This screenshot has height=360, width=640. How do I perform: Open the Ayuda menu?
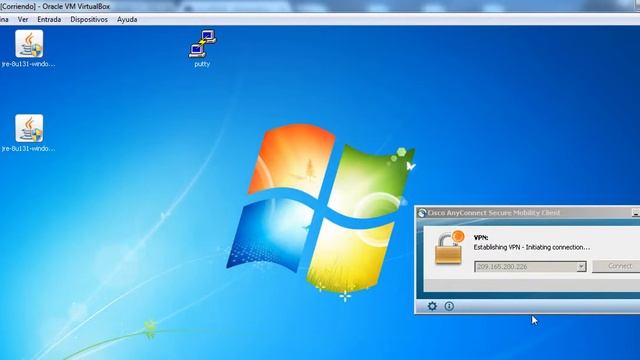coord(127,19)
